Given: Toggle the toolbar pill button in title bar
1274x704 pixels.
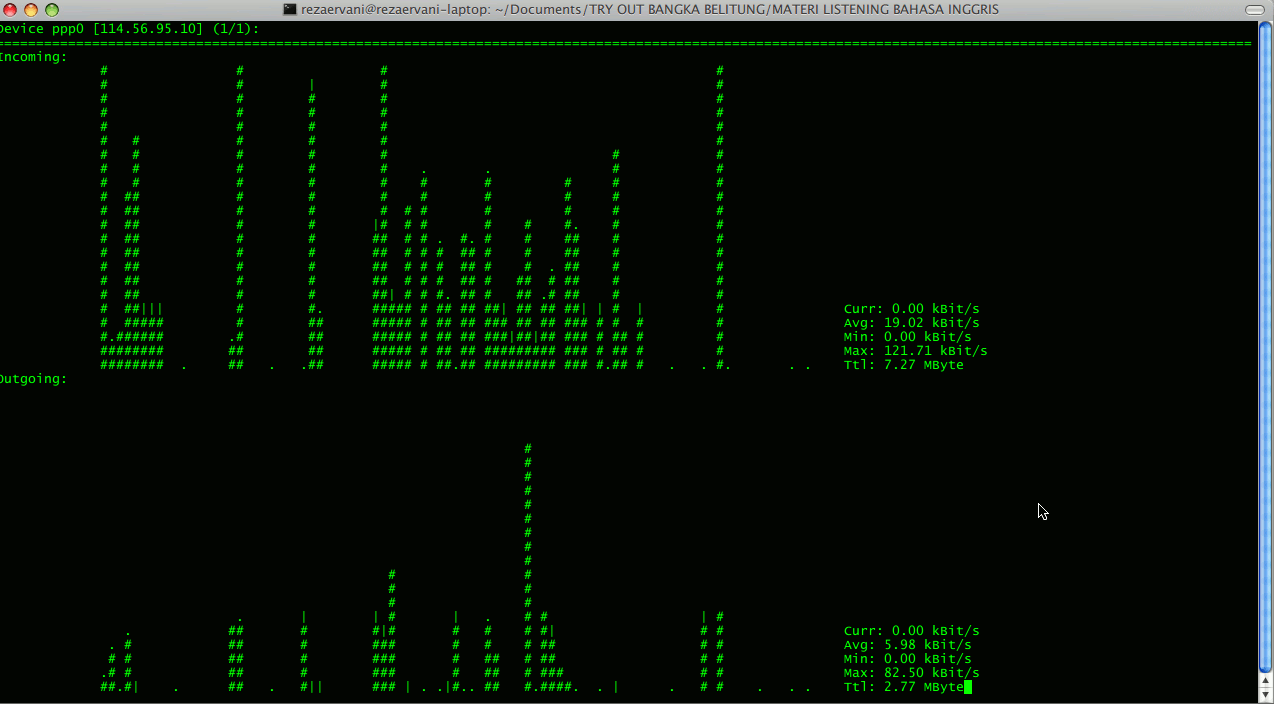Looking at the screenshot, I should pyautogui.click(x=1254, y=9).
